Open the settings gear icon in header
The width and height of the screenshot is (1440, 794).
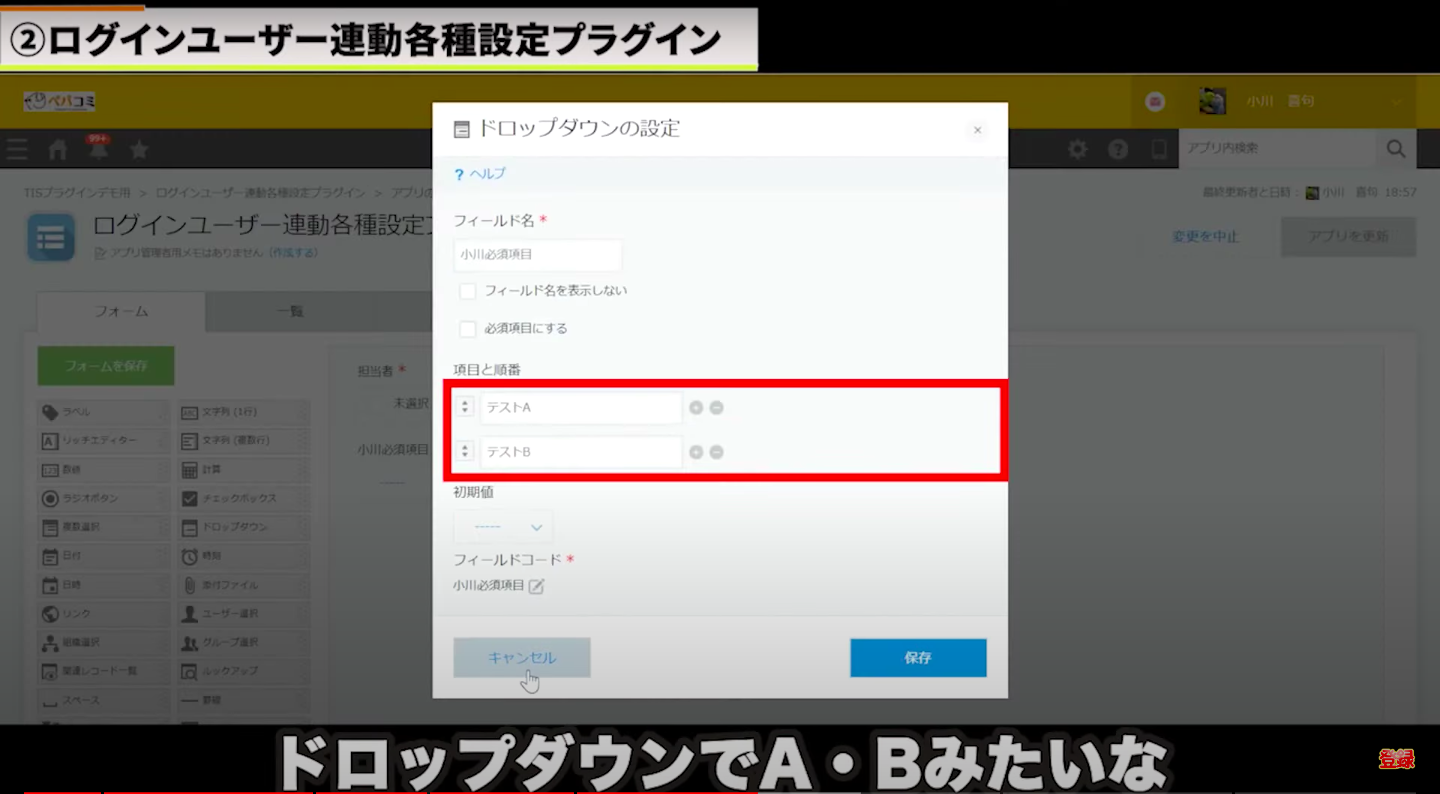tap(1077, 150)
